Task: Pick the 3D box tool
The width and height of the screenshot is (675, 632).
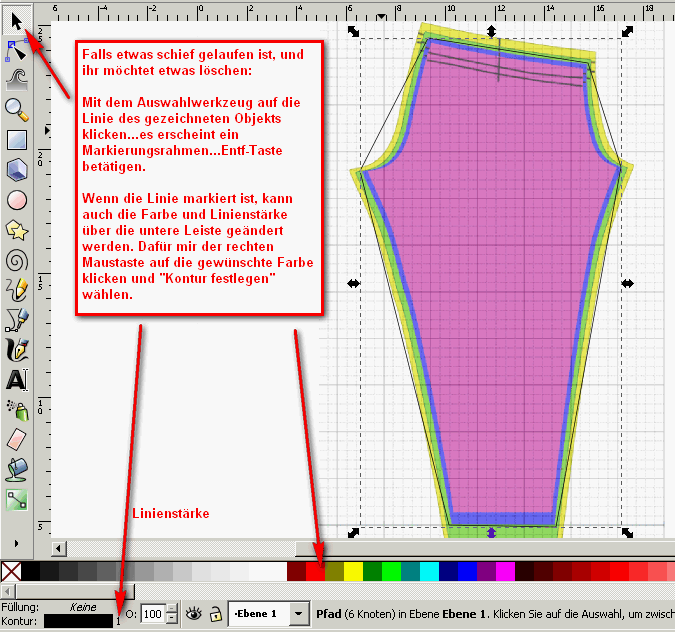Action: click(x=16, y=169)
